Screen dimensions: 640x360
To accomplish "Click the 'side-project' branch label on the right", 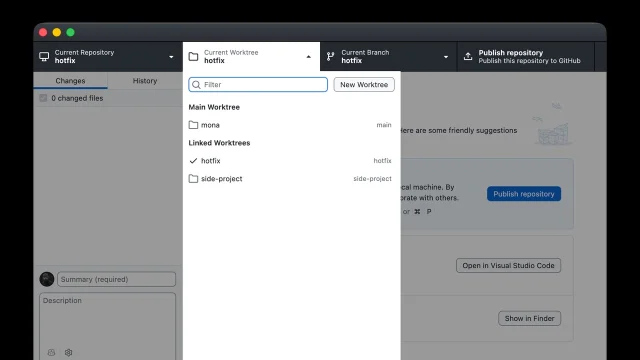I will click(x=372, y=179).
